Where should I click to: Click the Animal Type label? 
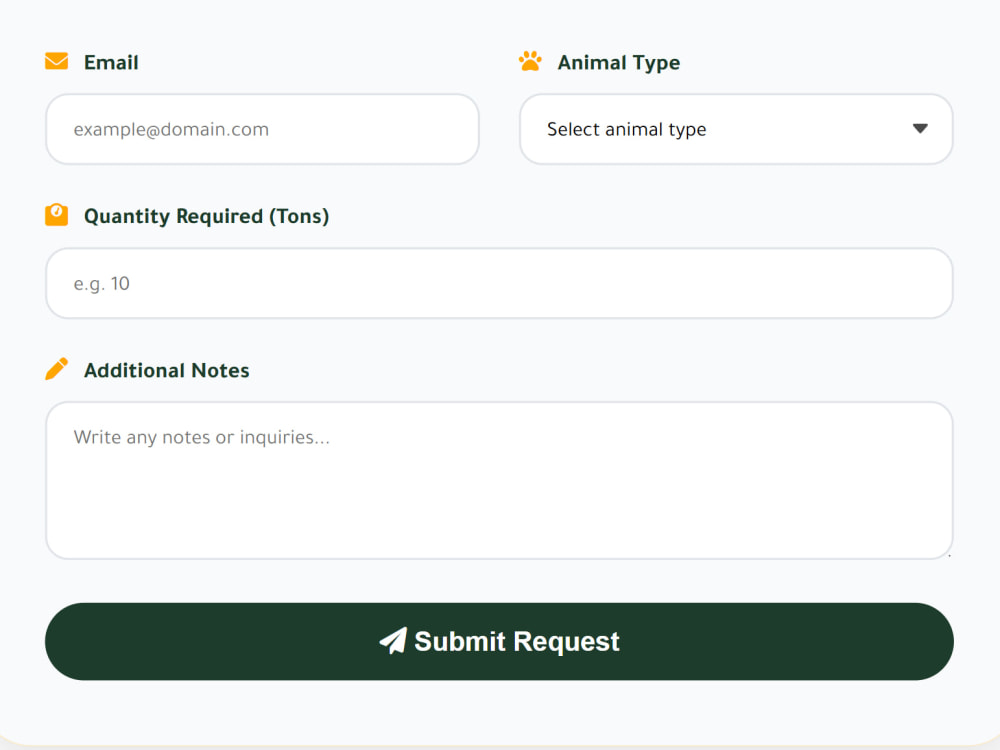tap(619, 62)
